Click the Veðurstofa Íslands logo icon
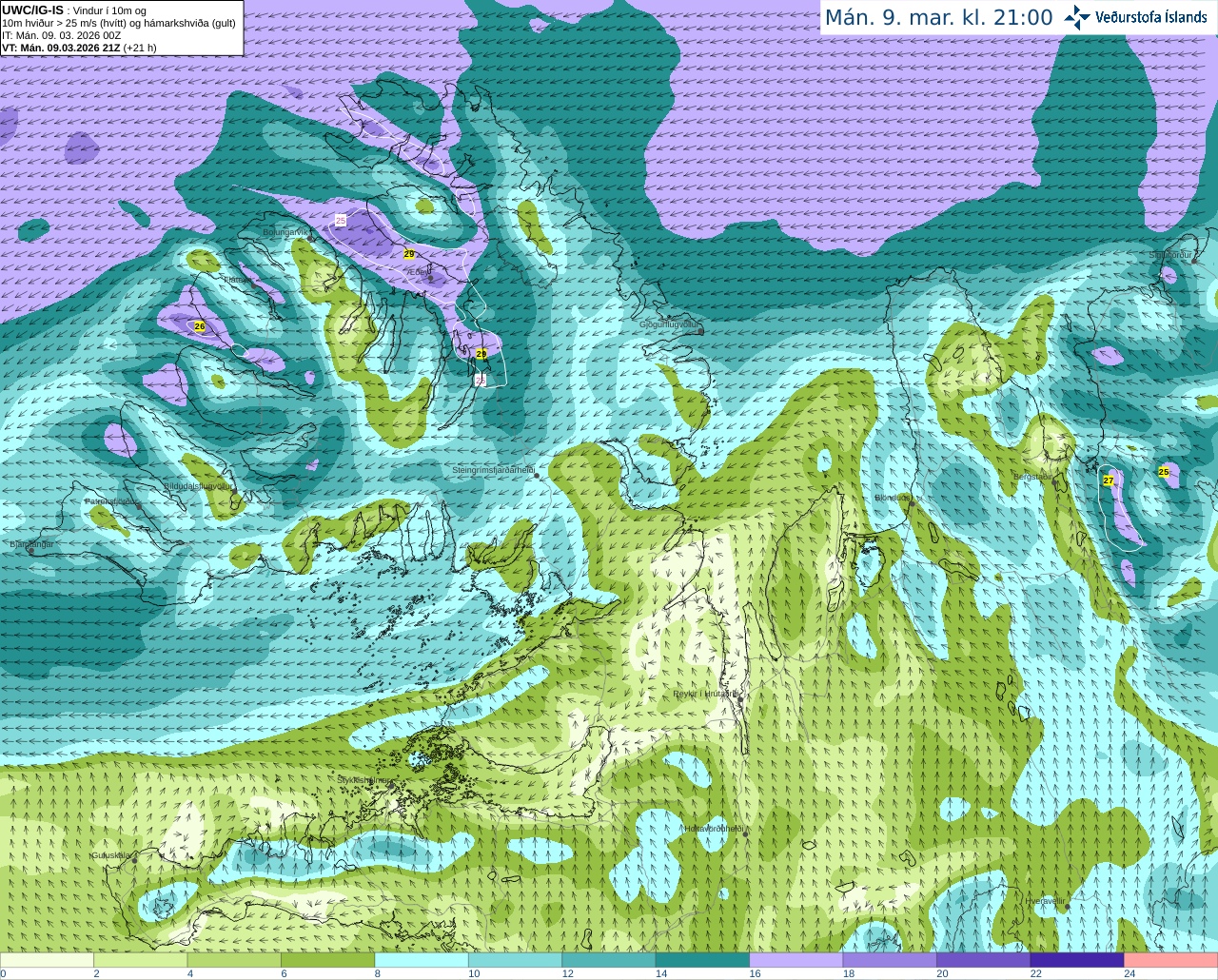The image size is (1218, 980). pyautogui.click(x=1077, y=17)
